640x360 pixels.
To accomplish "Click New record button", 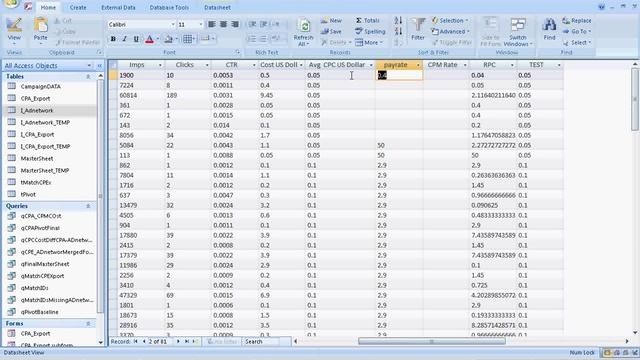I will coord(331,20).
